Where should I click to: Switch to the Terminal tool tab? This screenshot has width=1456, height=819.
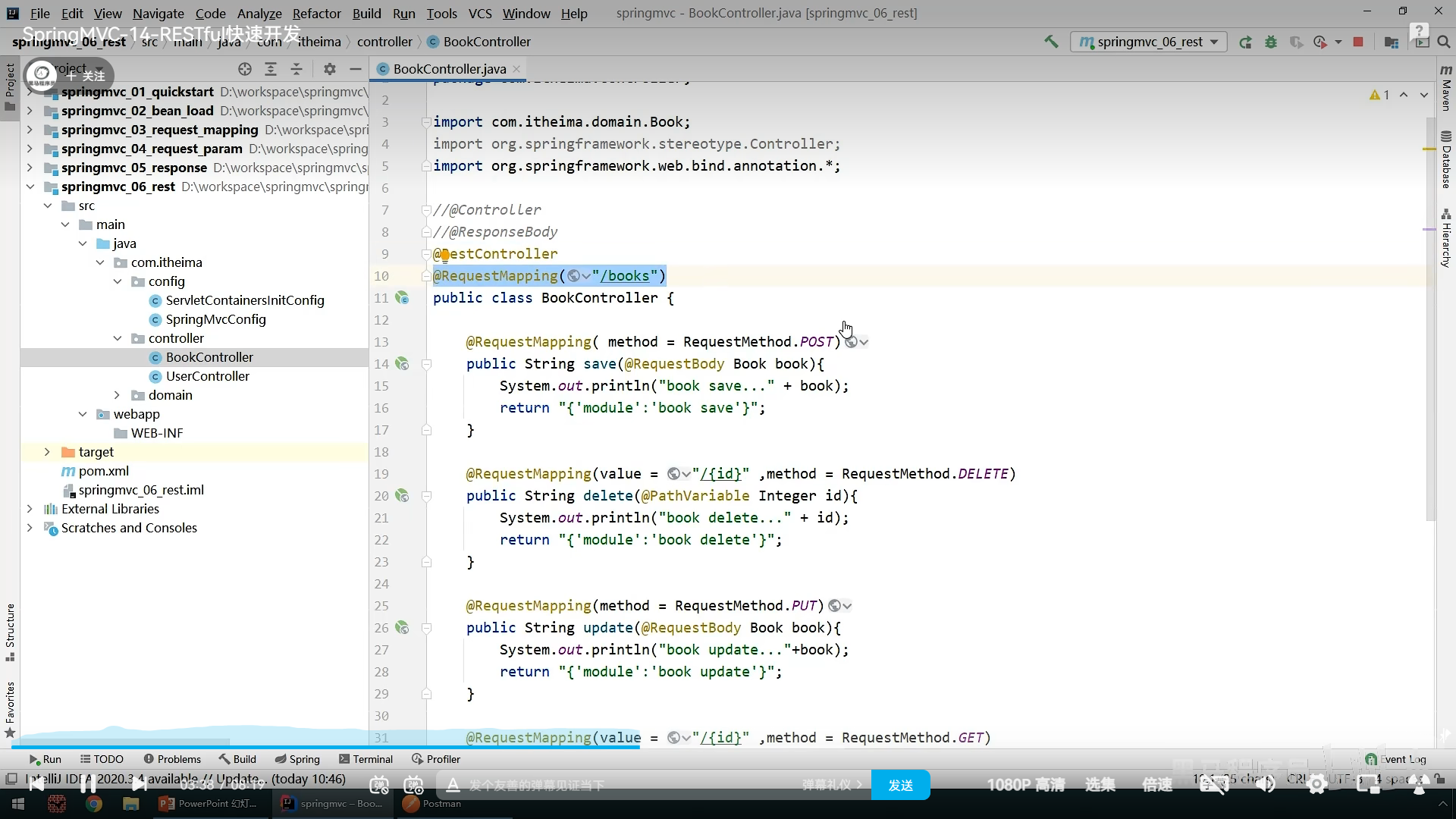click(x=366, y=759)
